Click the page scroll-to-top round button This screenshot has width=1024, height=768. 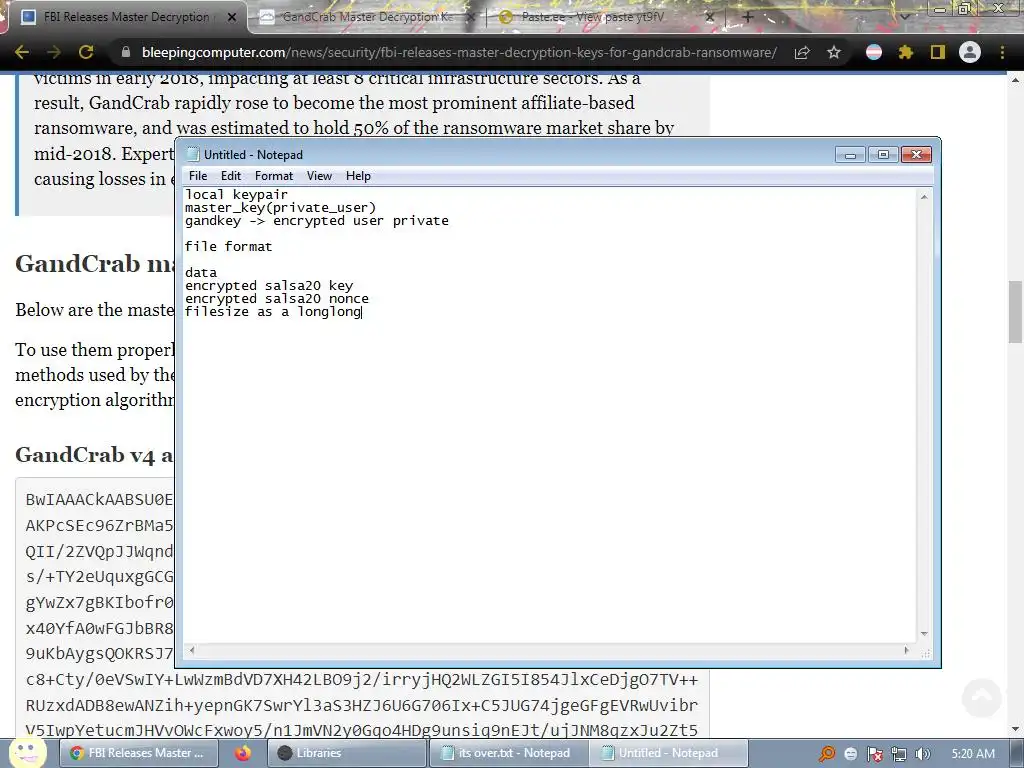(x=982, y=697)
